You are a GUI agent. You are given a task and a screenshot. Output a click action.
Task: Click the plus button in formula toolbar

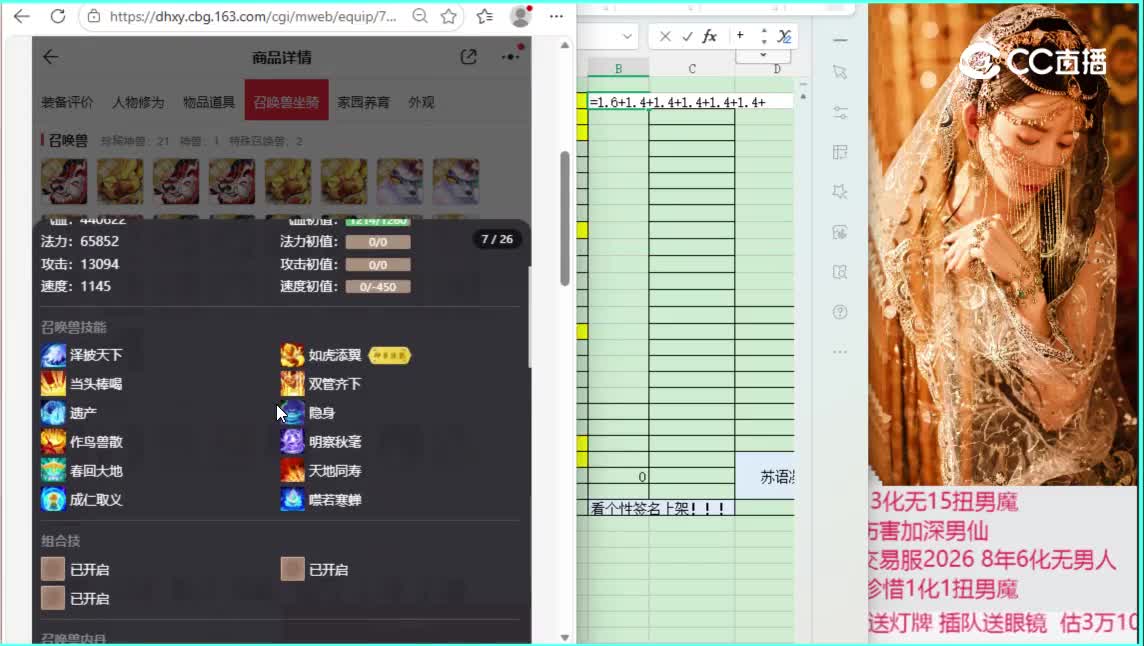[740, 35]
